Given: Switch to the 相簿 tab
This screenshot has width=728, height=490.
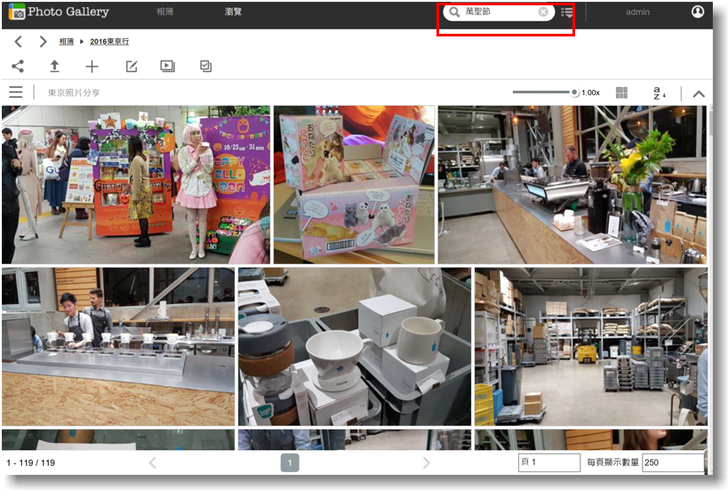Looking at the screenshot, I should click(165, 12).
